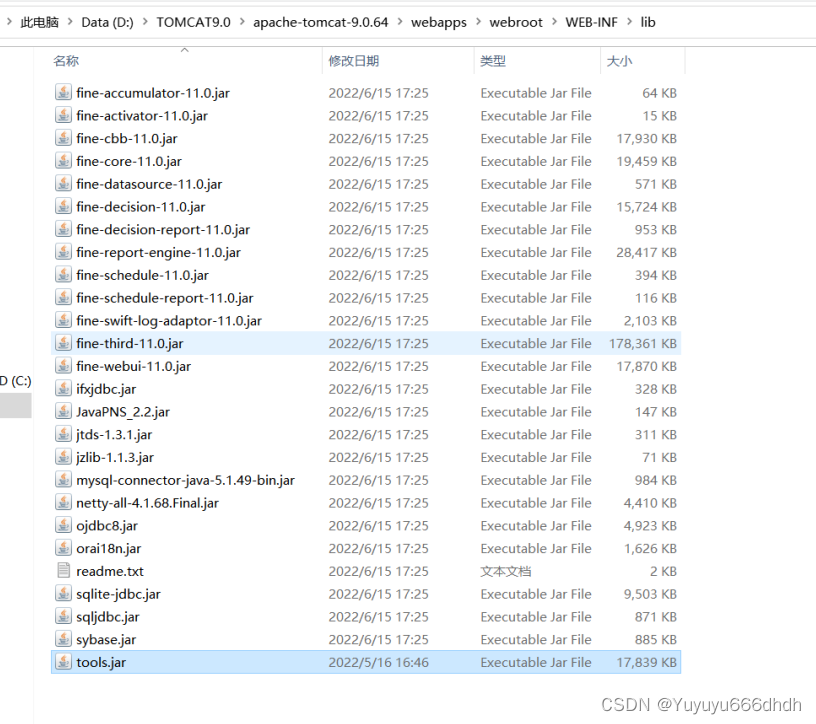816x724 pixels.
Task: Jump to webroot breadcrumb folder
Action: pos(516,22)
